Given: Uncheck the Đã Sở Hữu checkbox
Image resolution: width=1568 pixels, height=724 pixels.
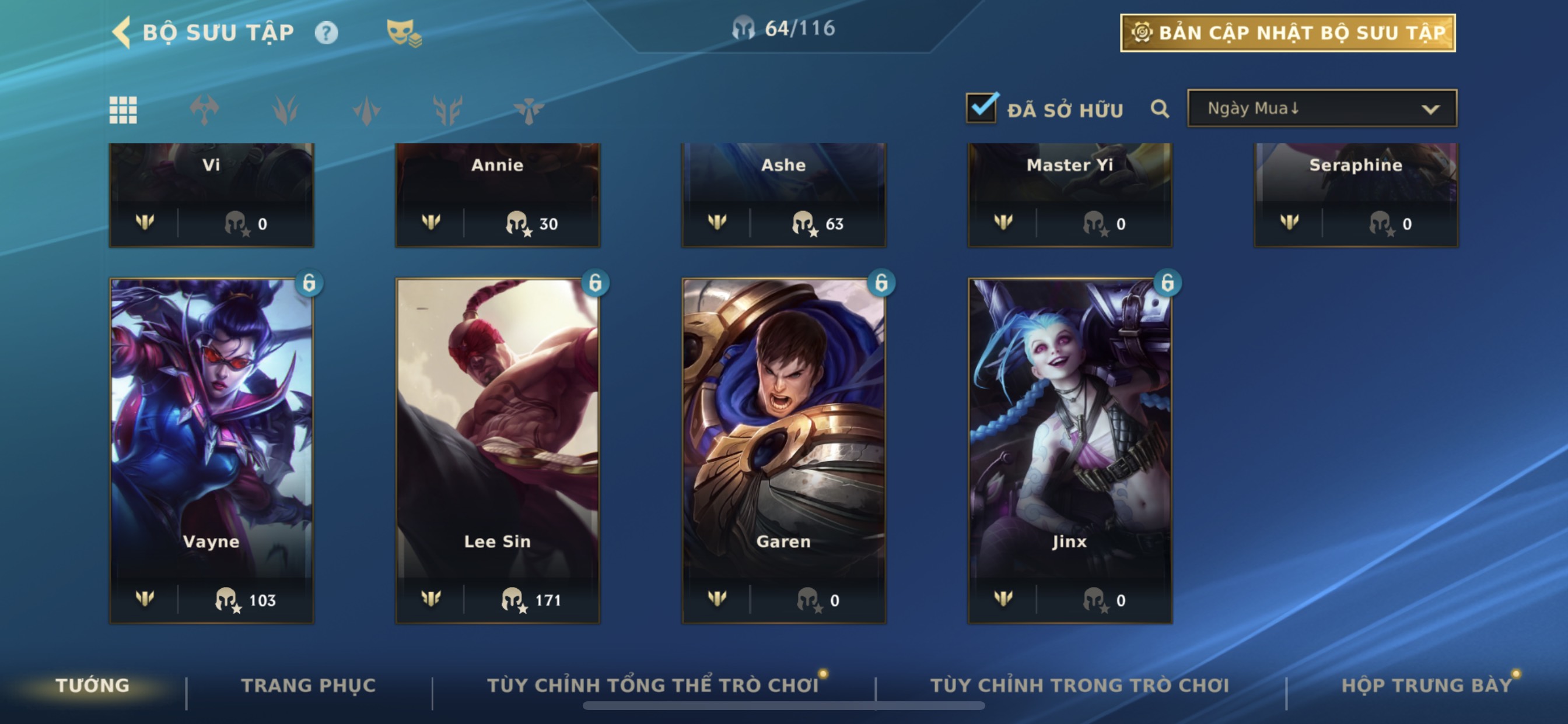Looking at the screenshot, I should pos(982,108).
